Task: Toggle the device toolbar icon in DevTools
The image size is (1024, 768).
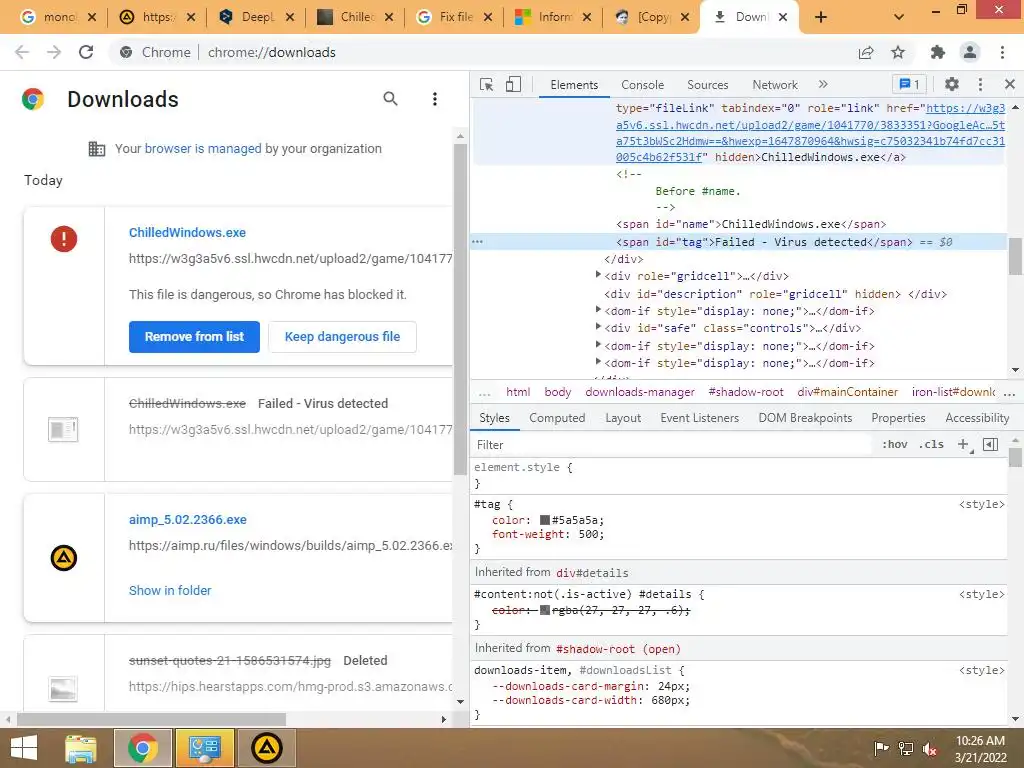Action: coord(513,84)
